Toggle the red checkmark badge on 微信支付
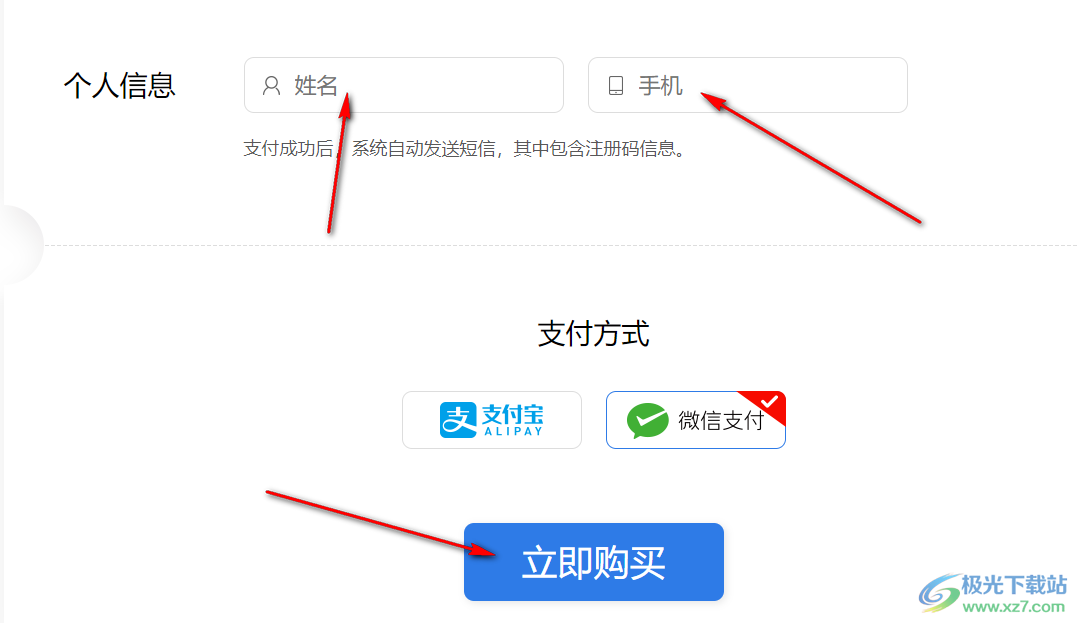Viewport: 1078px width, 623px height. tap(767, 404)
